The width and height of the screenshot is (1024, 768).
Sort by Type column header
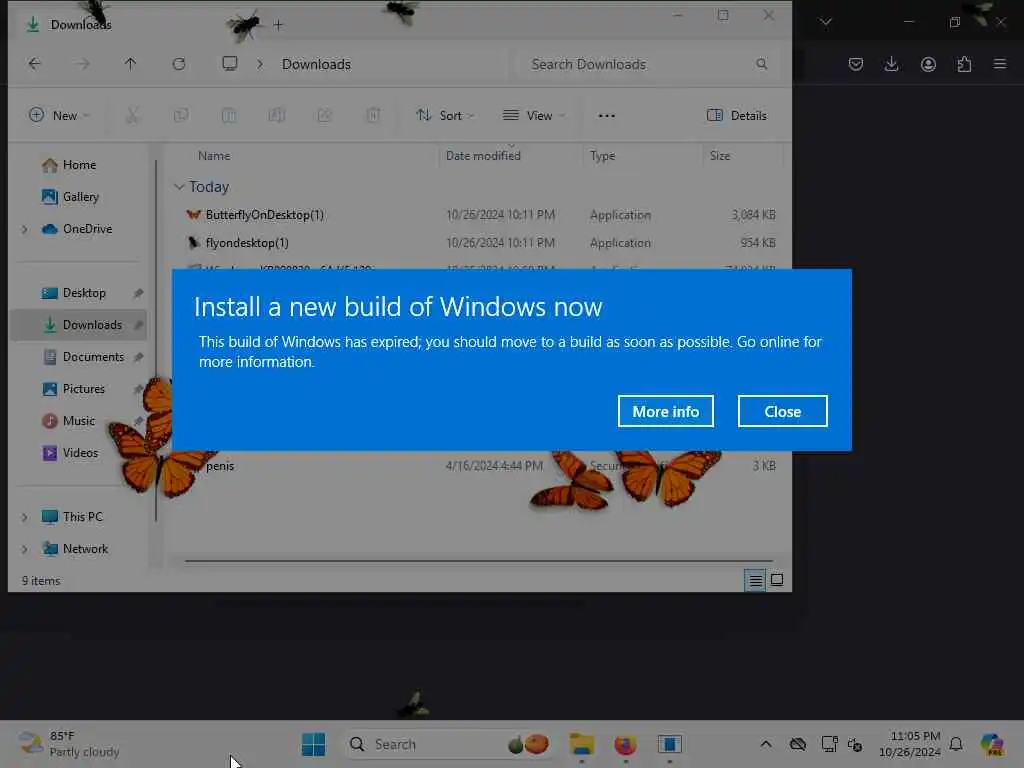coord(603,156)
